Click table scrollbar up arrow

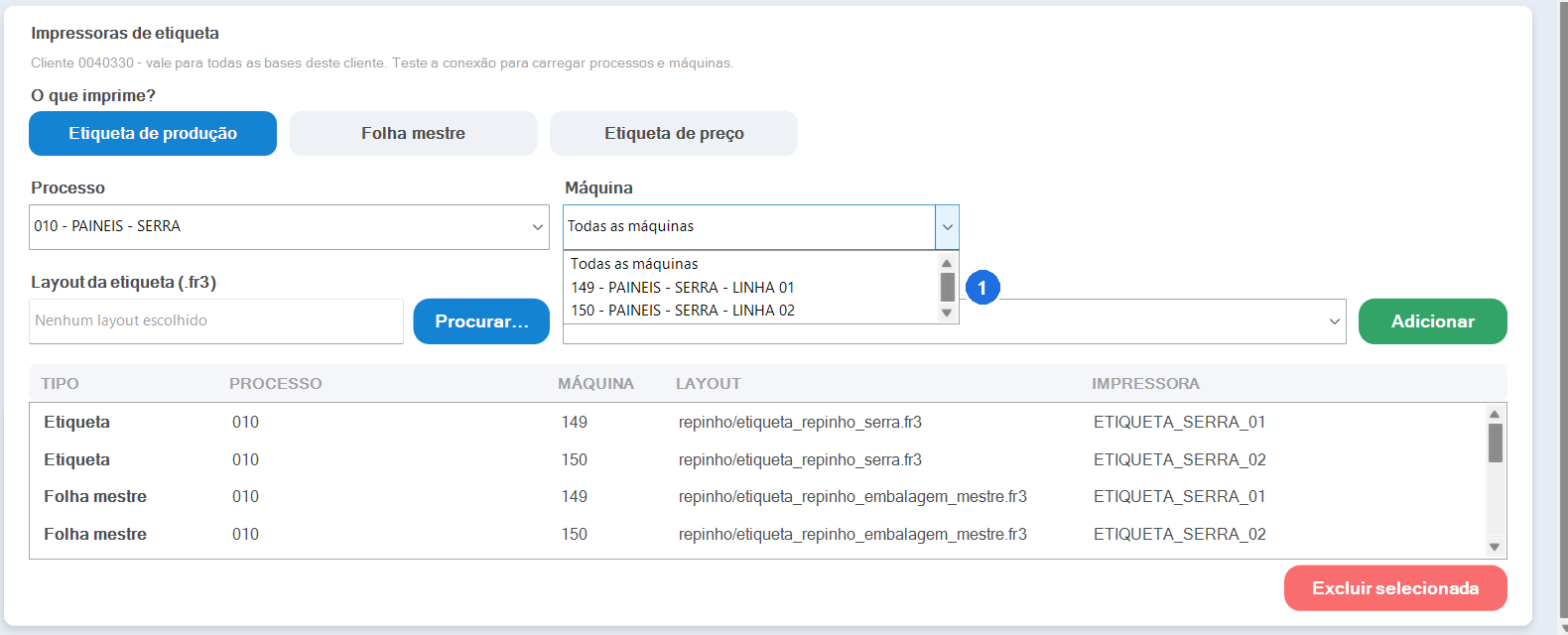pyautogui.click(x=1495, y=414)
